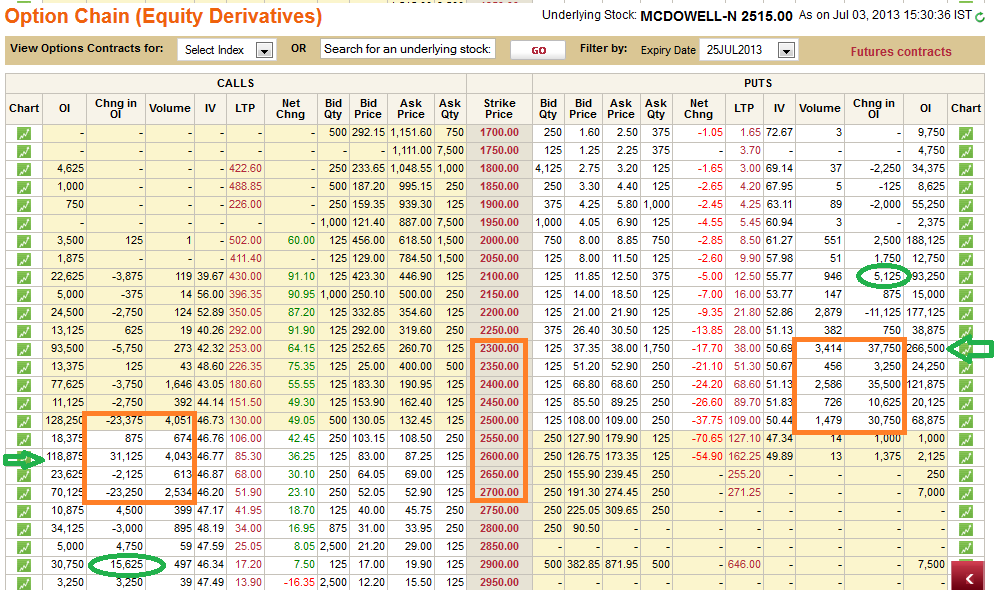Open calls chart icon for strike 2900.00
The height and width of the screenshot is (590, 997).
click(24, 565)
